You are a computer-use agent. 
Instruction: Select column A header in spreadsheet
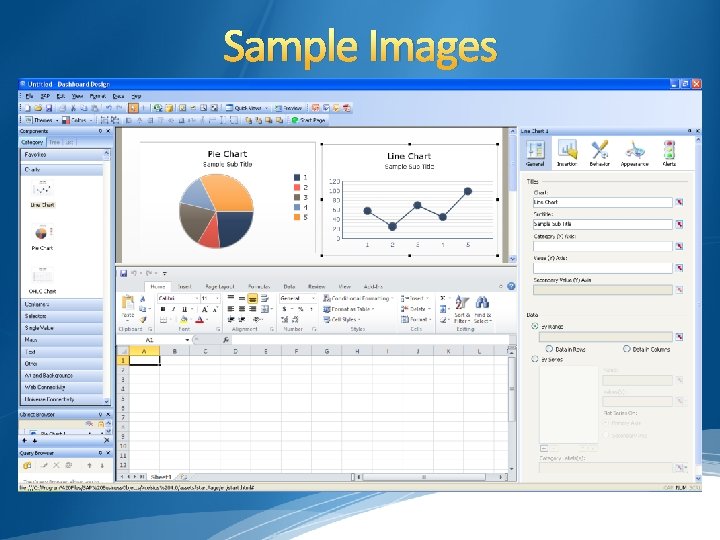(x=144, y=351)
